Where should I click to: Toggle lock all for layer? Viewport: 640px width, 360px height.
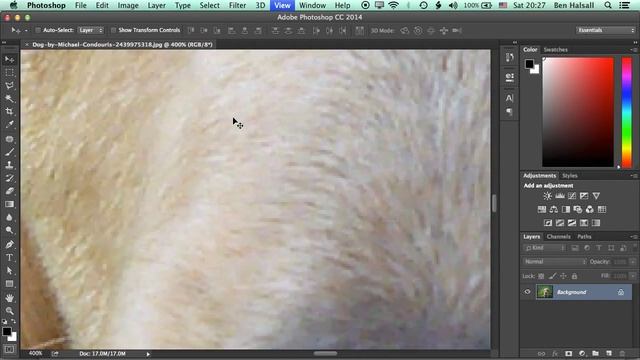tap(574, 276)
